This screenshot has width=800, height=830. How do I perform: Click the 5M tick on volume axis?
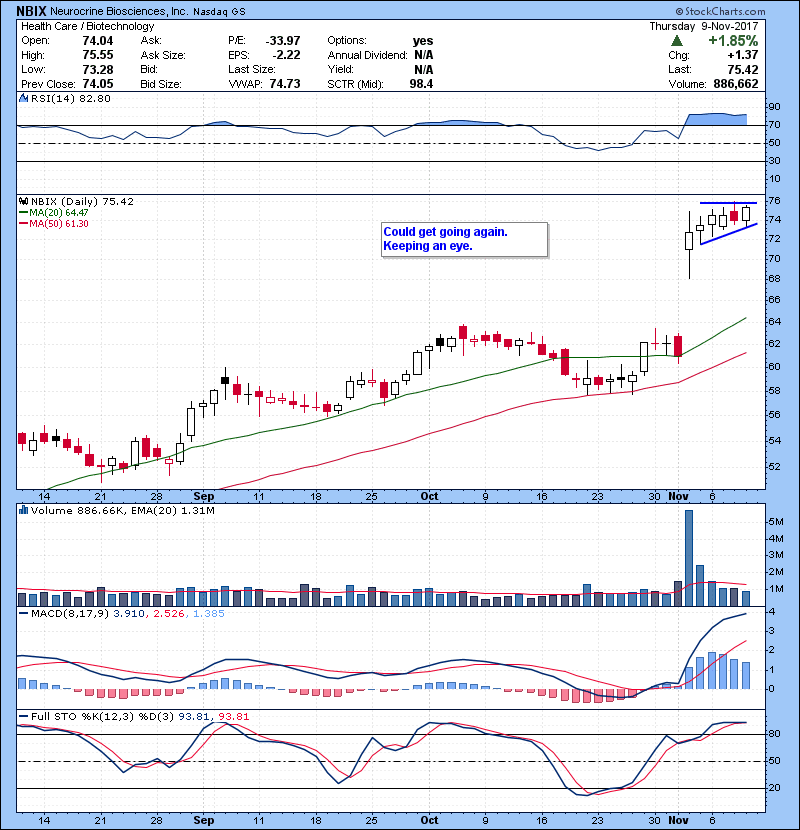click(x=776, y=522)
